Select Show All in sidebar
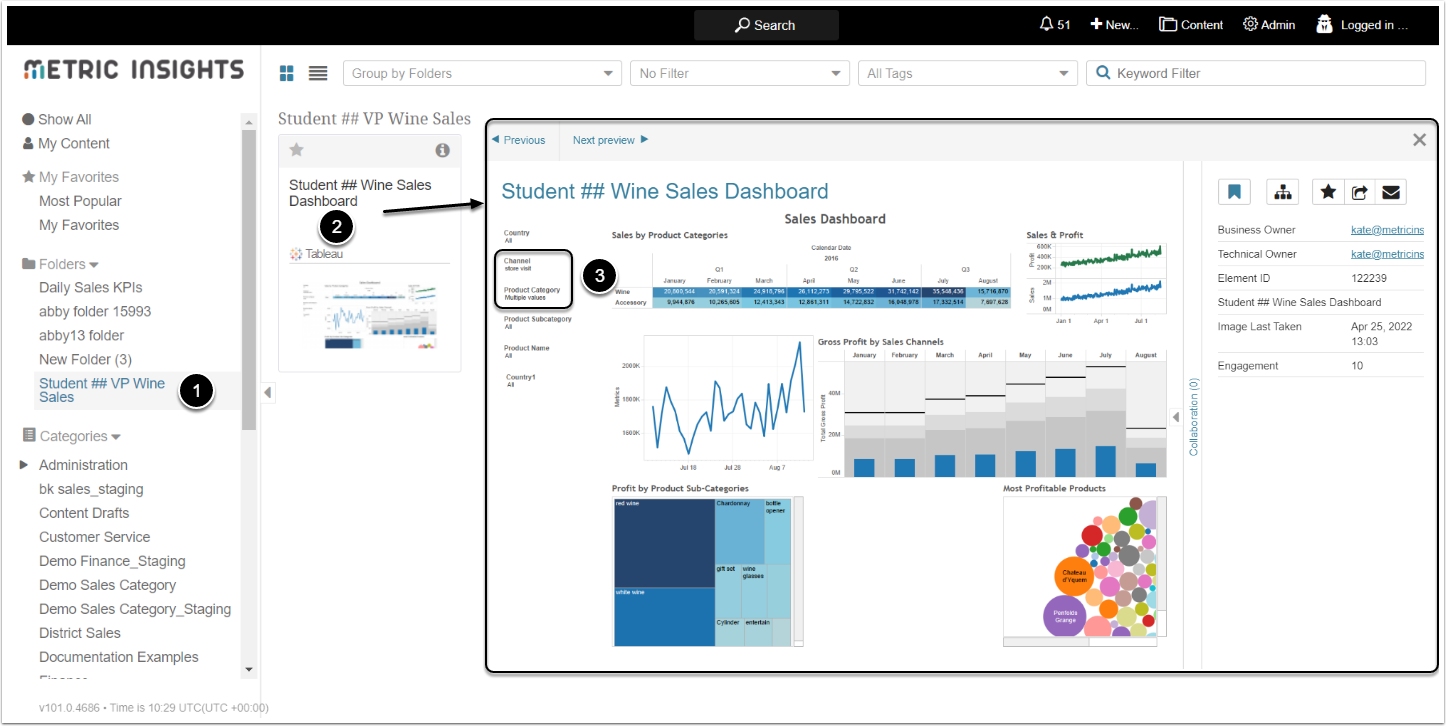This screenshot has width=1446, height=726. [57, 119]
